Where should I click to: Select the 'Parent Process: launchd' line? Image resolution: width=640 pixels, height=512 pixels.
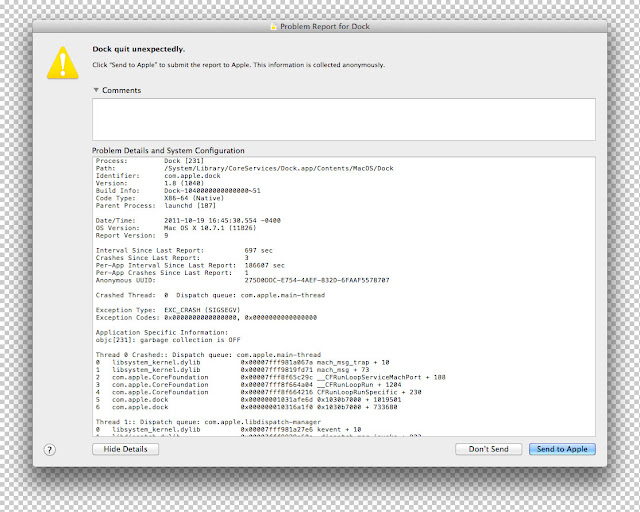point(156,205)
